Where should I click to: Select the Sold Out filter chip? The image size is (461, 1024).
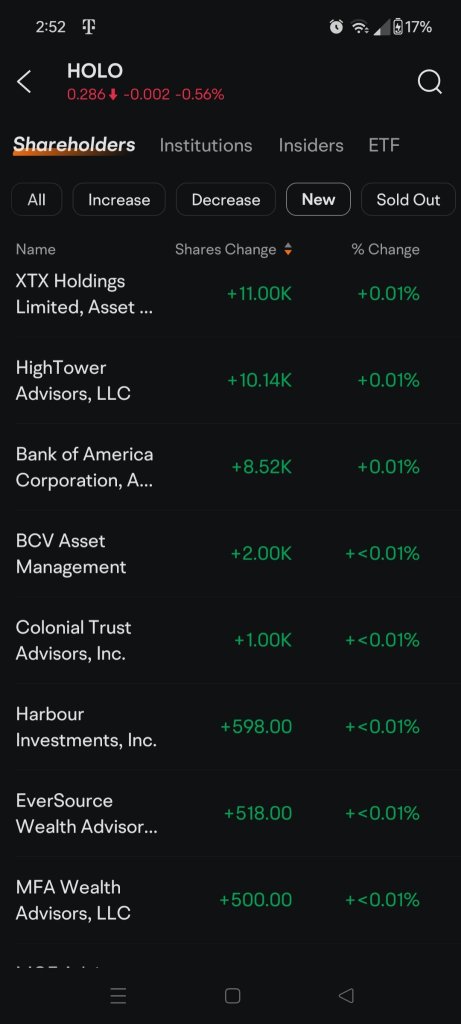pyautogui.click(x=408, y=199)
